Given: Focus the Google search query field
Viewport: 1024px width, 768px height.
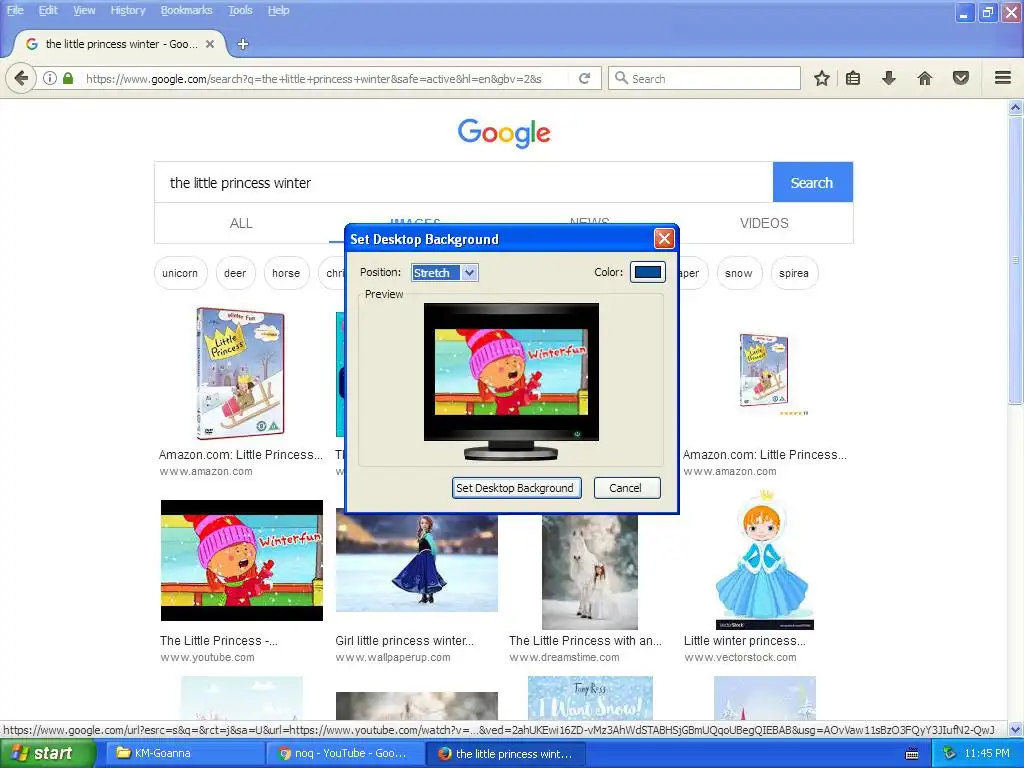Looking at the screenshot, I should [x=464, y=182].
